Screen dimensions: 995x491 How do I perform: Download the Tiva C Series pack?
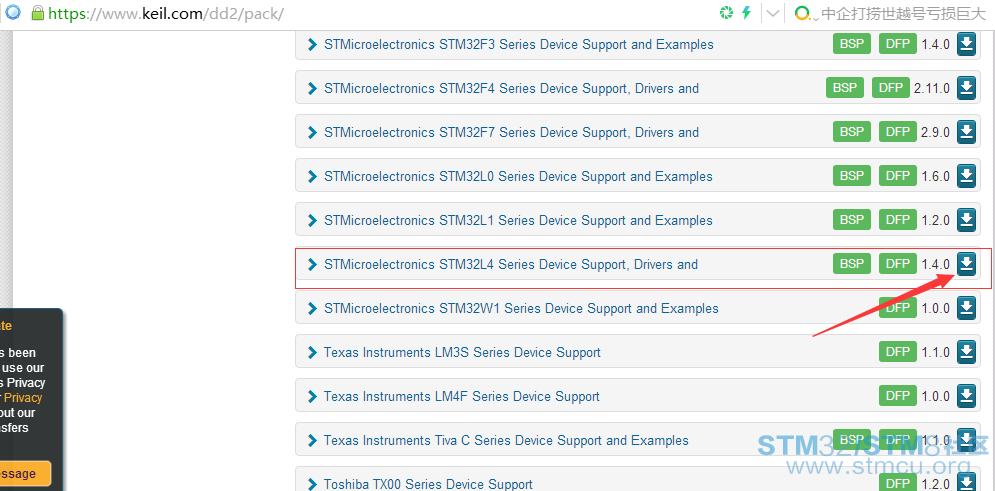point(966,440)
